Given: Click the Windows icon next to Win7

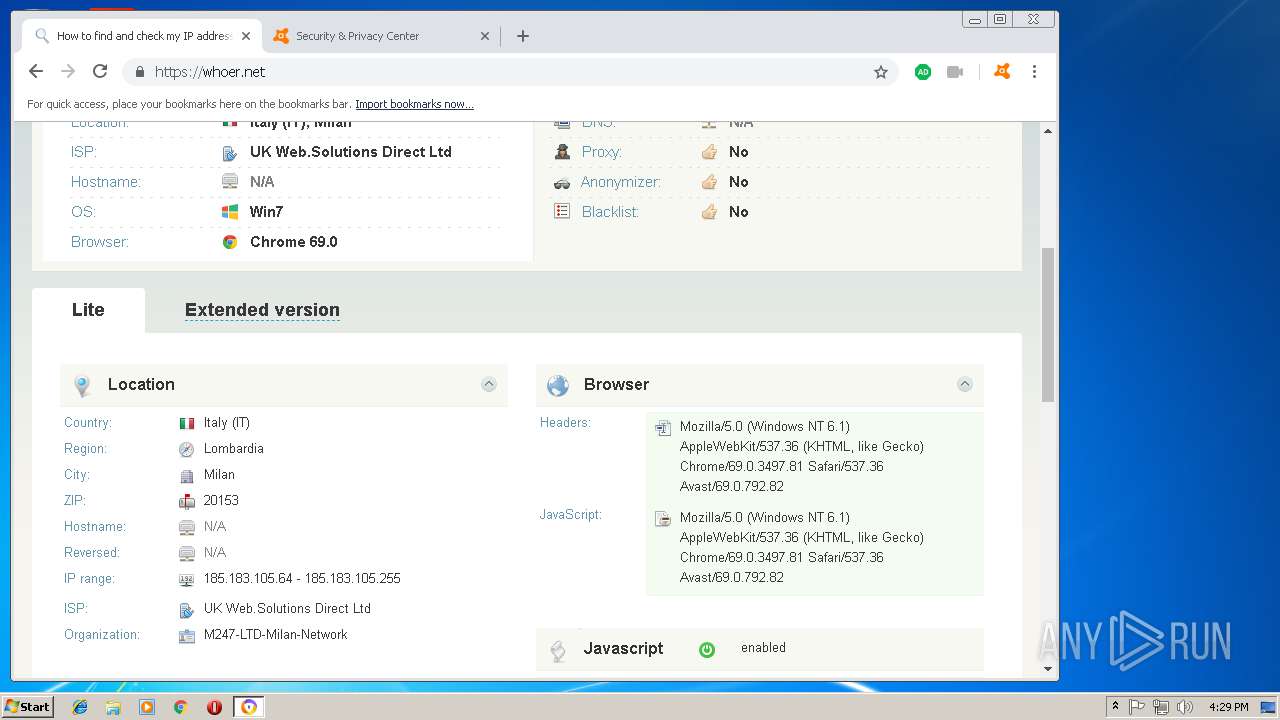Looking at the screenshot, I should [x=230, y=212].
